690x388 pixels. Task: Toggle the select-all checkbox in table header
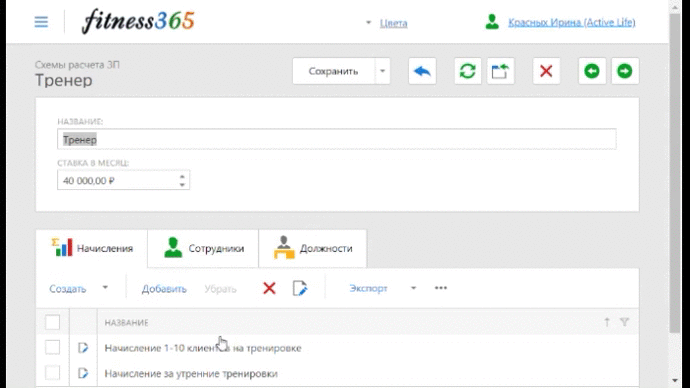52,322
